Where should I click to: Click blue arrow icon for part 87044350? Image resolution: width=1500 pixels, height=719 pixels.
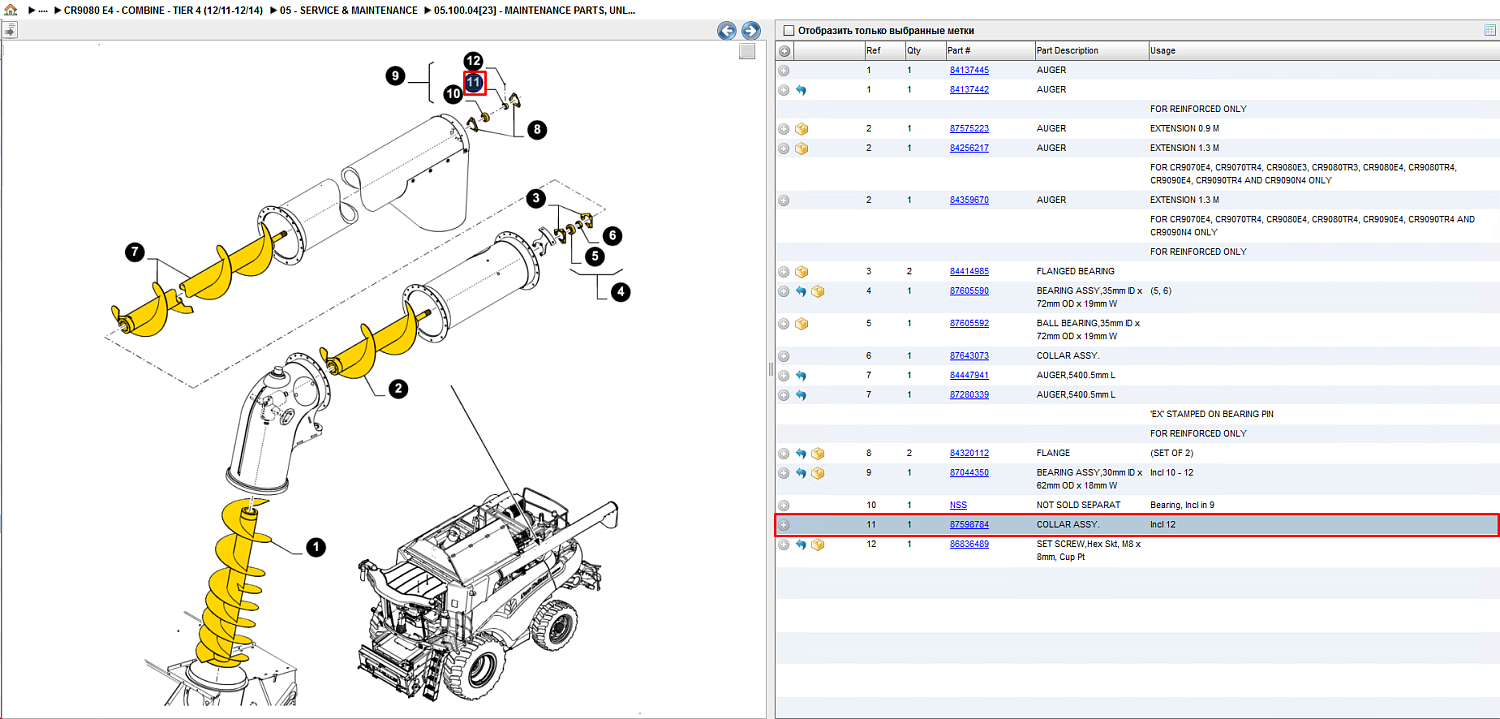pos(801,472)
